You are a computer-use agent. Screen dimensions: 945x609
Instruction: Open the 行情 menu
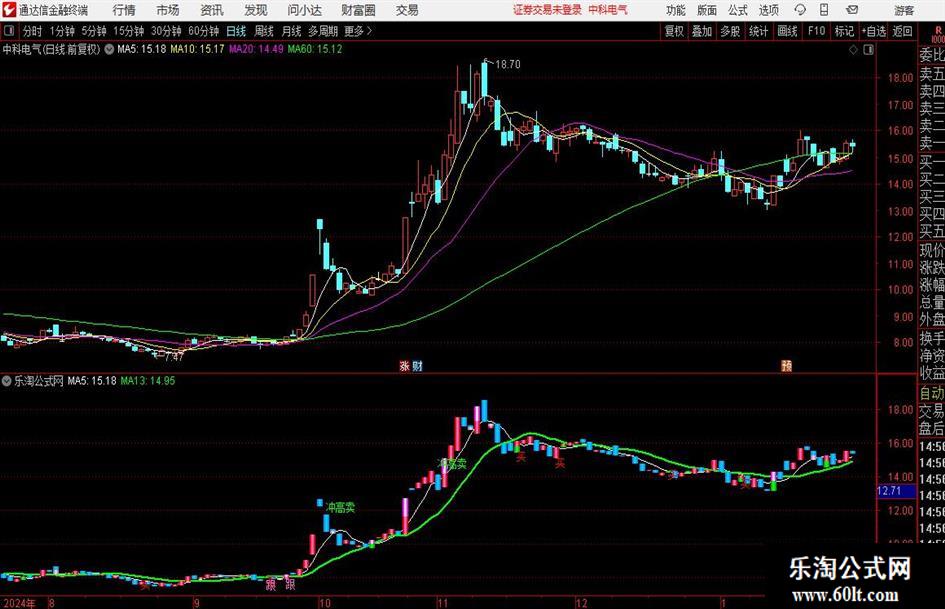124,10
